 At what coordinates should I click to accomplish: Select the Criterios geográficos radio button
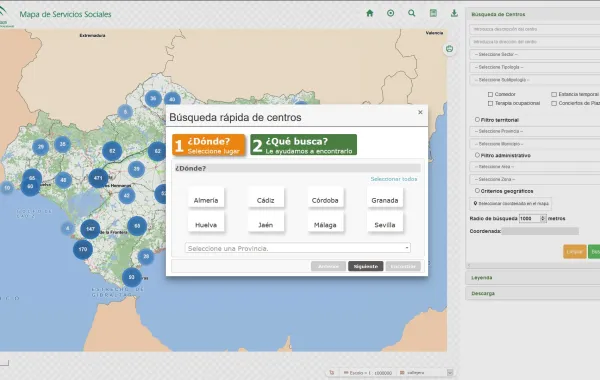coord(477,190)
